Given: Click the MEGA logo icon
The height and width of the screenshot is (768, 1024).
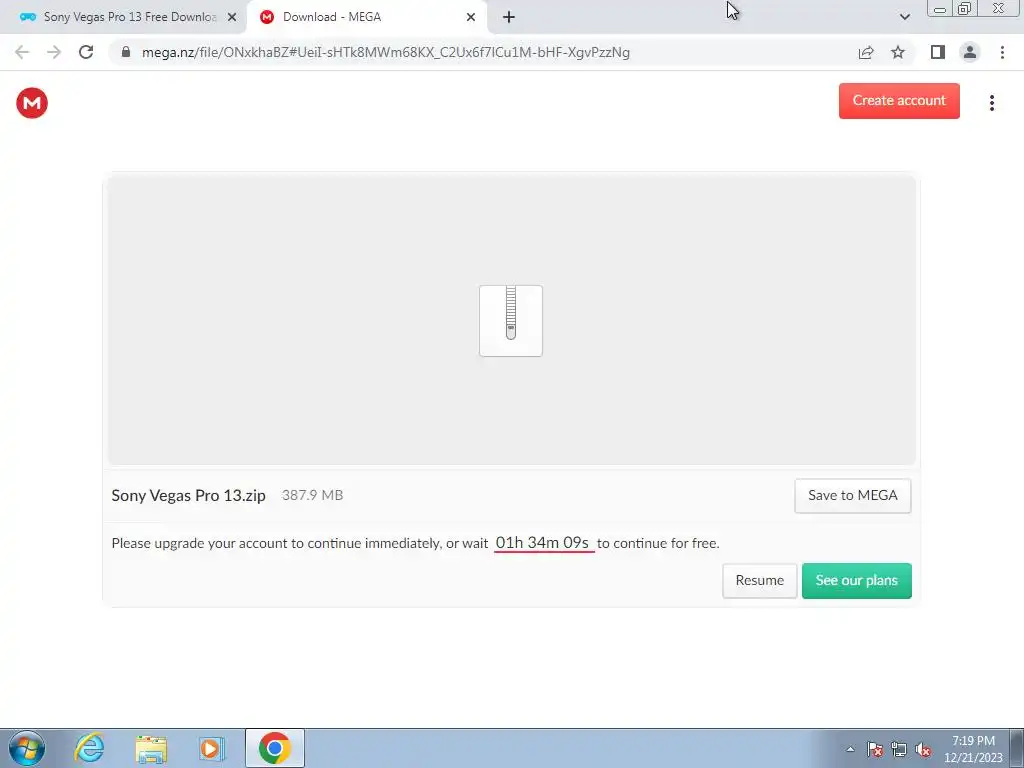Looking at the screenshot, I should [32, 103].
